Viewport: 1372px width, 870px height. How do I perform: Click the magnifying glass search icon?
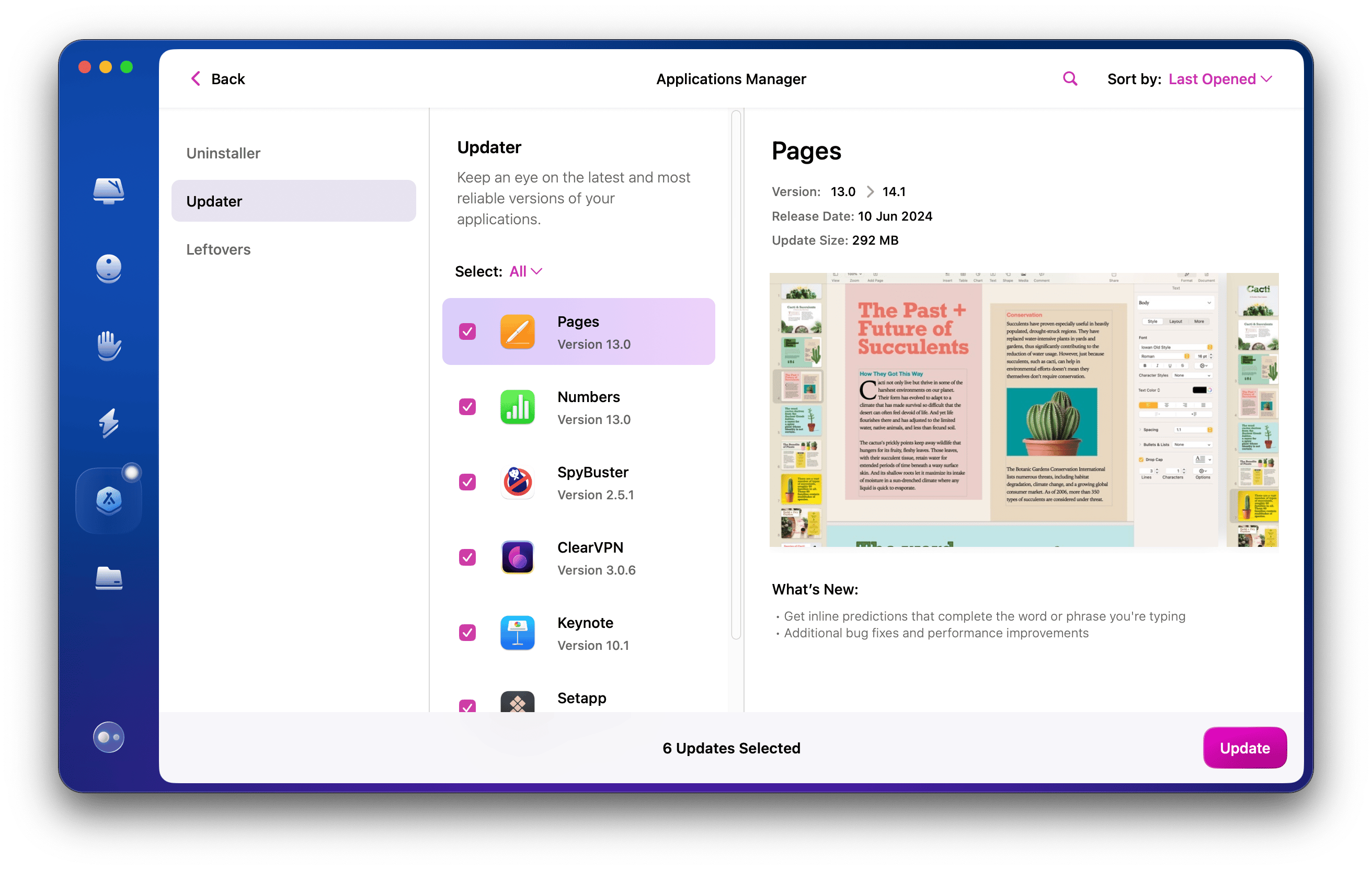(1069, 78)
